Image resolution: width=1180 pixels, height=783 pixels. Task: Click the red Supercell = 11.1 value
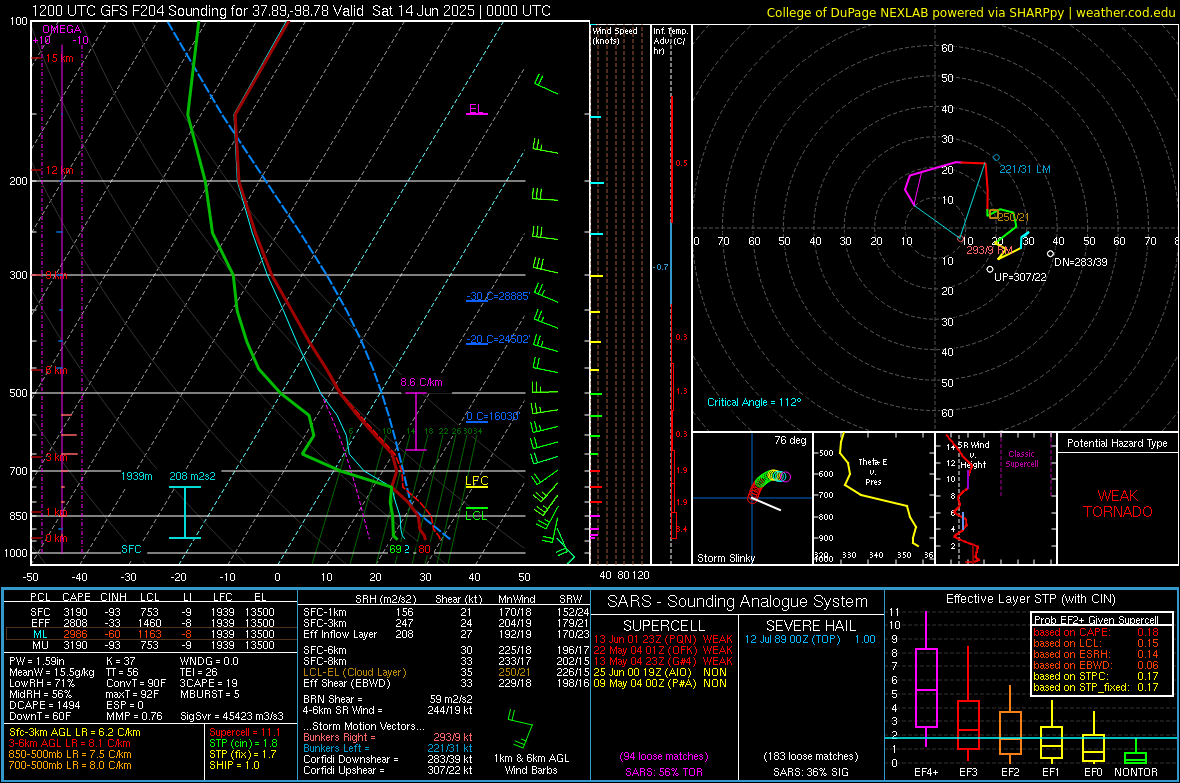tap(245, 733)
